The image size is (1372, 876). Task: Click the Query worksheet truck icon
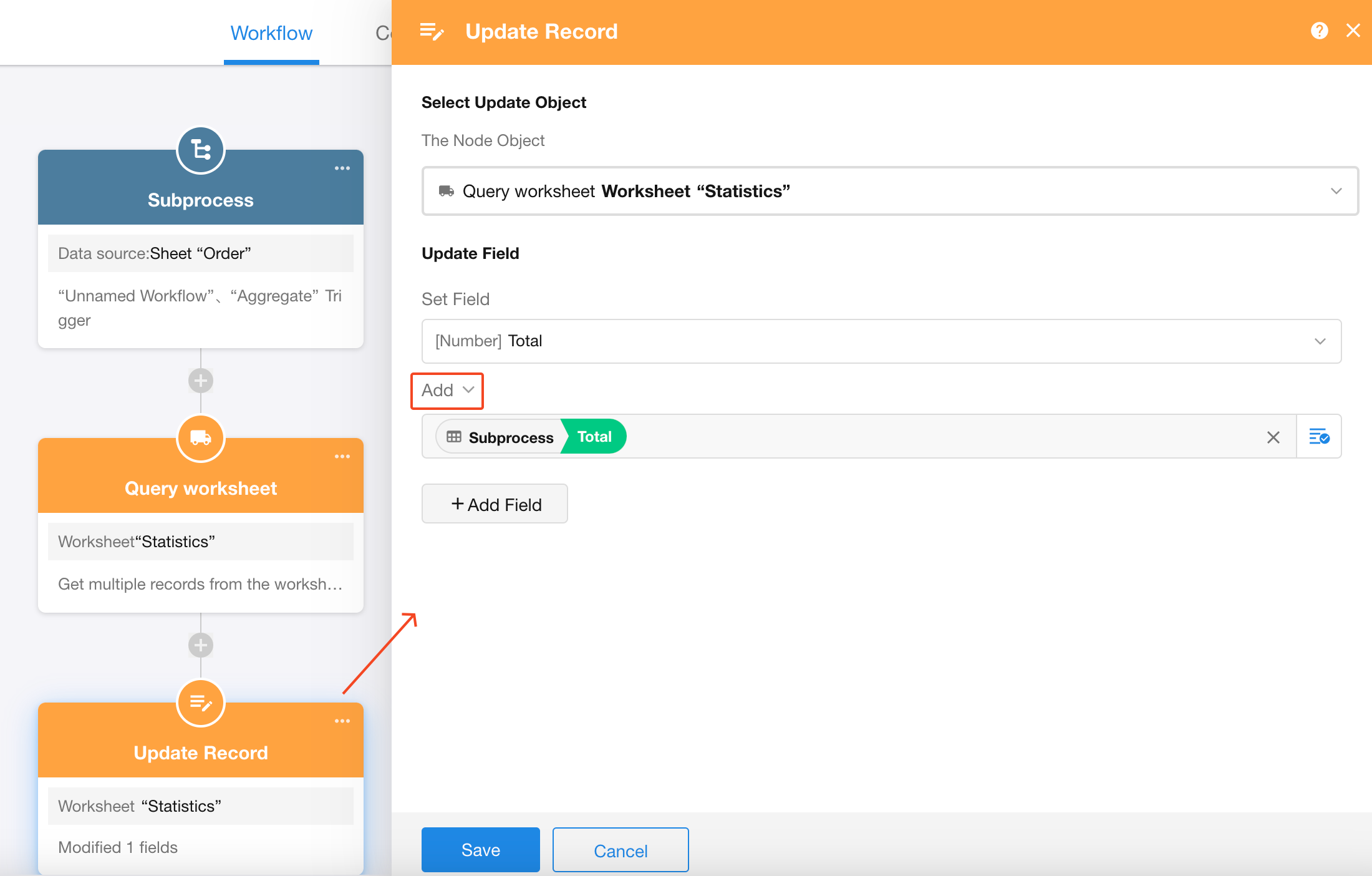[x=200, y=438]
